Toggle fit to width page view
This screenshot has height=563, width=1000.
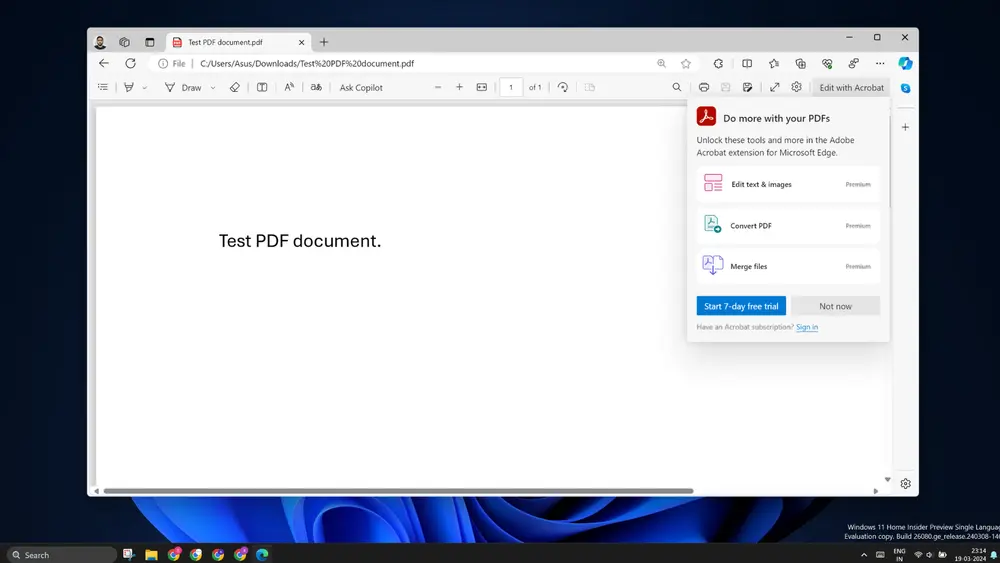pyautogui.click(x=482, y=87)
